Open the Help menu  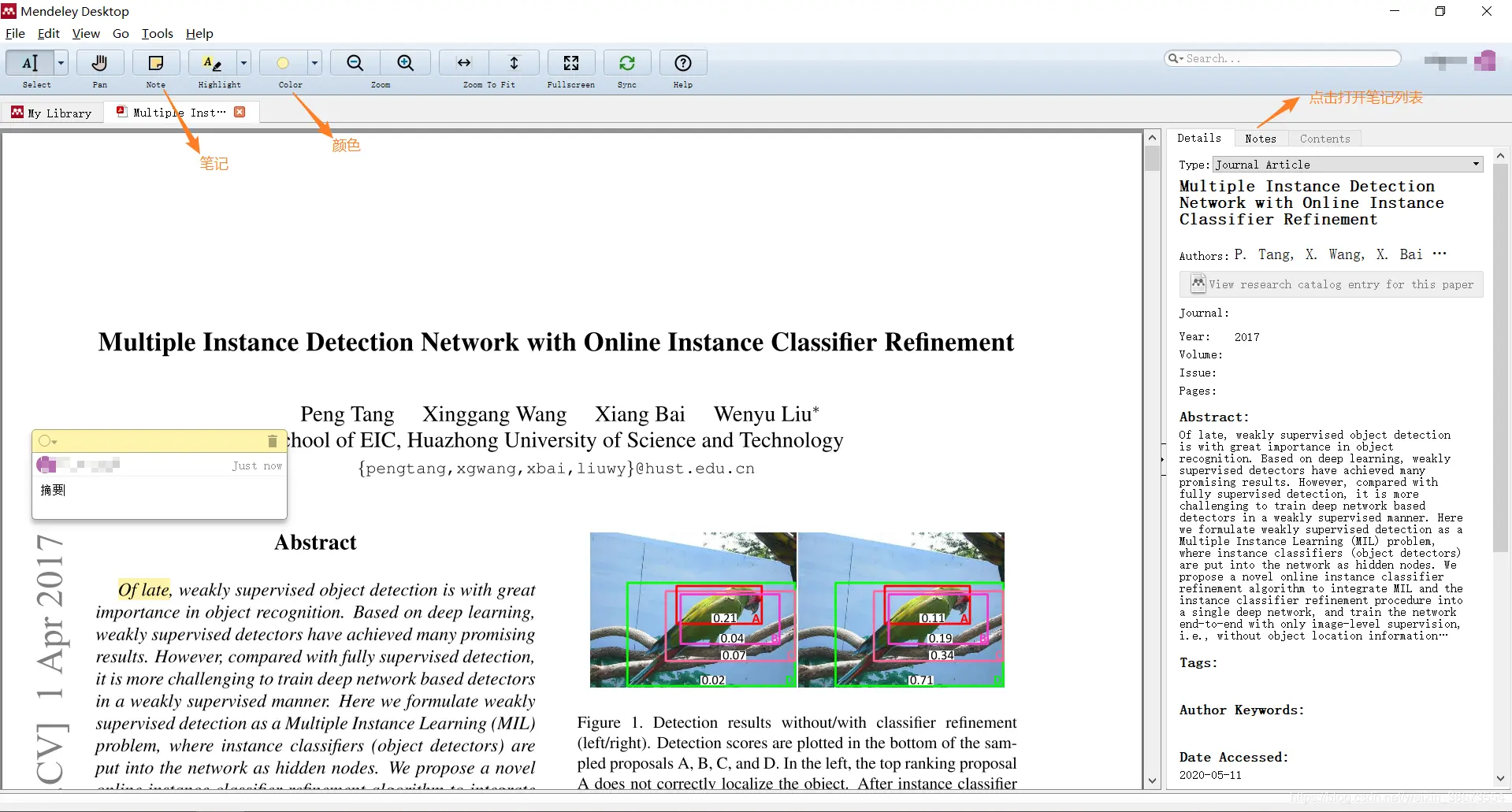point(199,34)
